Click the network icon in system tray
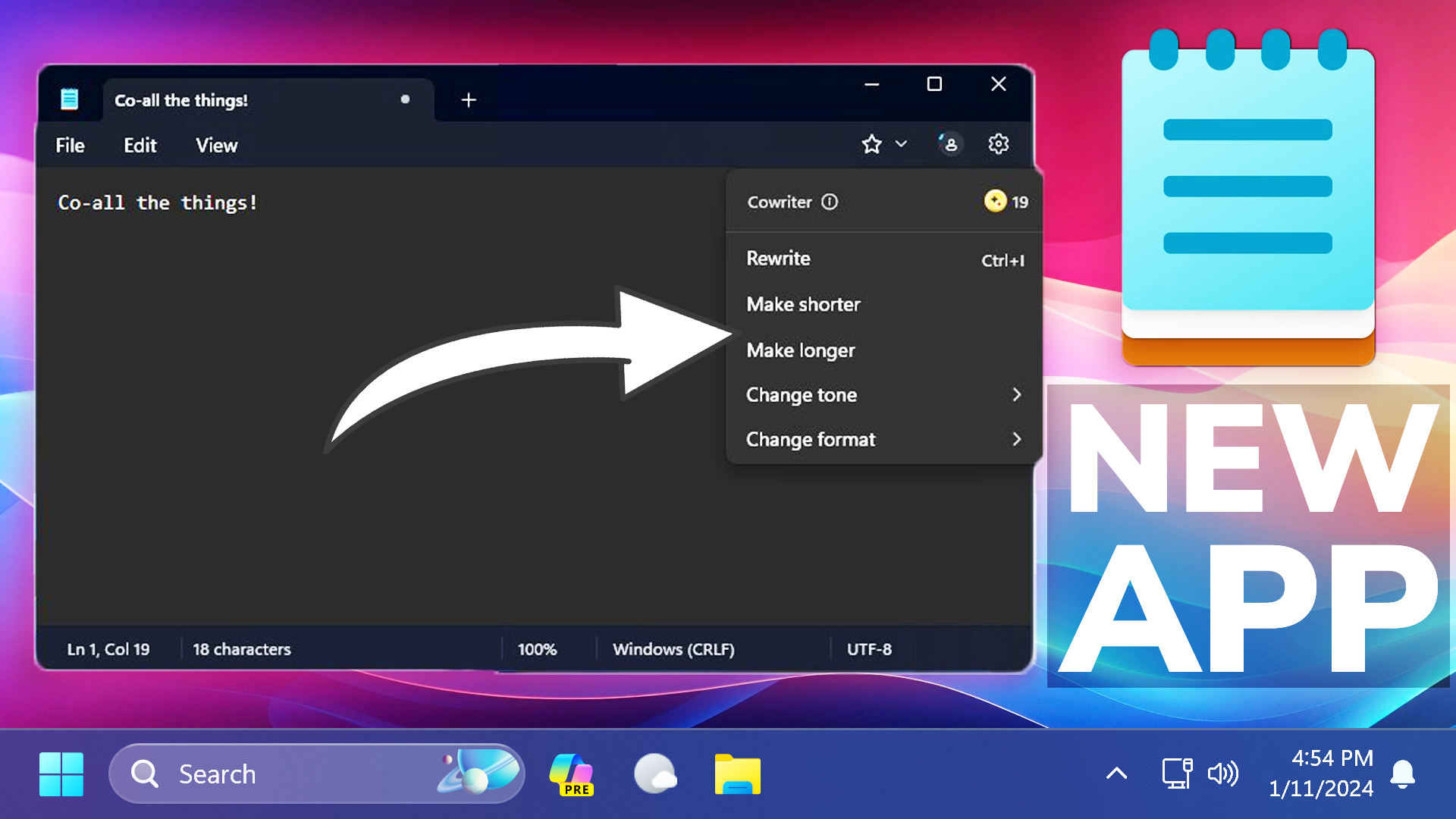This screenshot has width=1456, height=819. [x=1177, y=773]
